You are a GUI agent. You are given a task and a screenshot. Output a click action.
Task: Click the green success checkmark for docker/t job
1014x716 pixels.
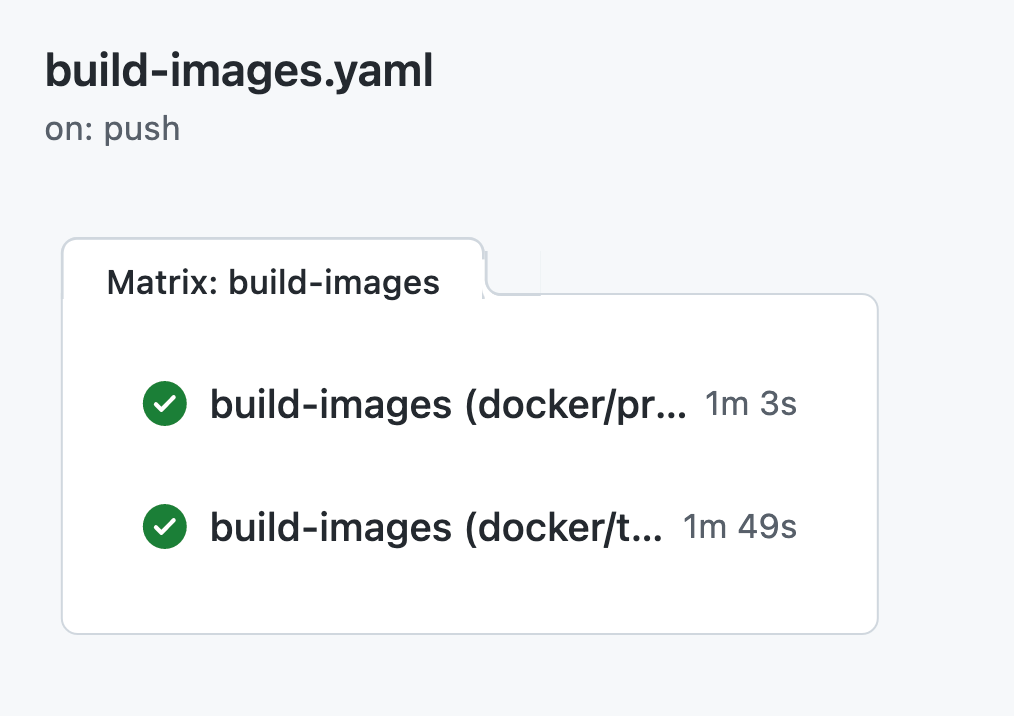[x=165, y=527]
